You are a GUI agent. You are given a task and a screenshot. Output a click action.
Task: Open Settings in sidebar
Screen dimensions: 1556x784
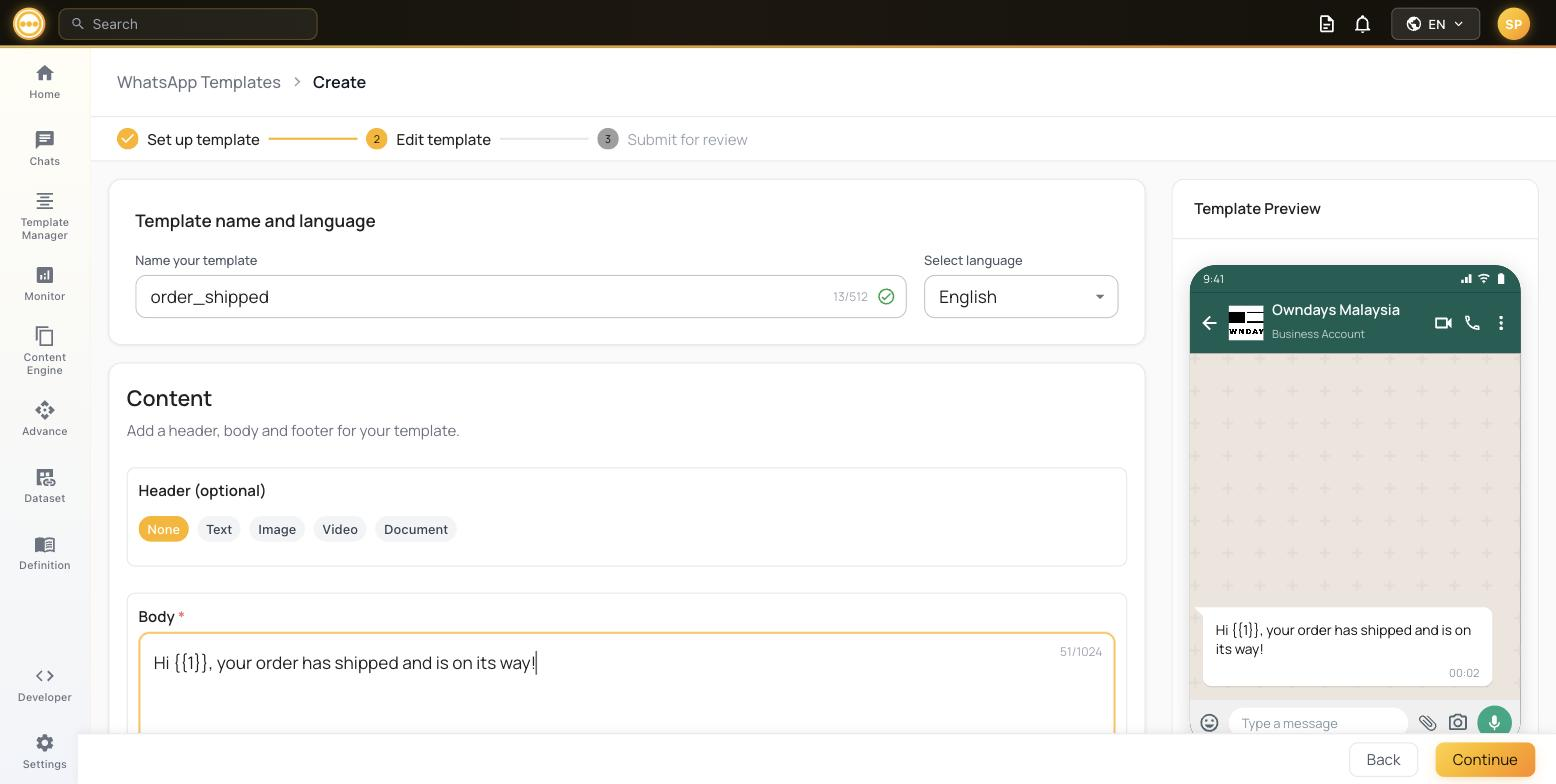pyautogui.click(x=44, y=752)
